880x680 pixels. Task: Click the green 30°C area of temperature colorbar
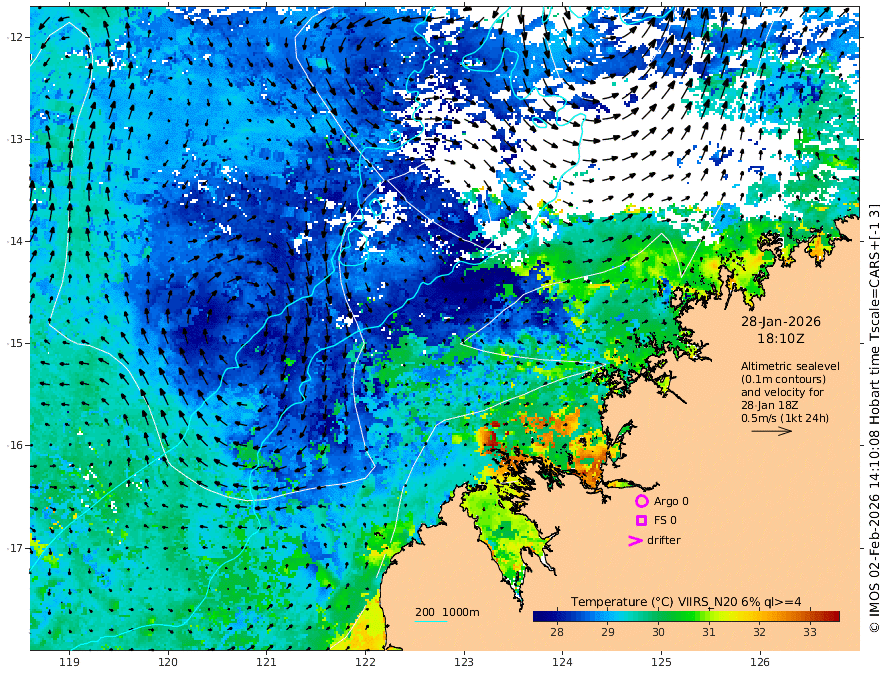pos(658,616)
